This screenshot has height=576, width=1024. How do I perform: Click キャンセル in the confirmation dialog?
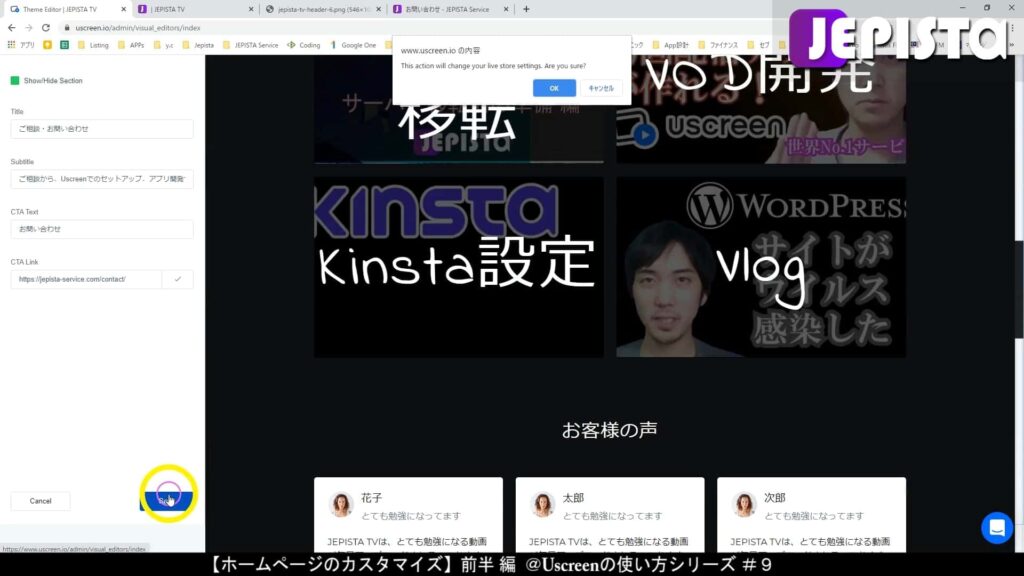pyautogui.click(x=601, y=88)
